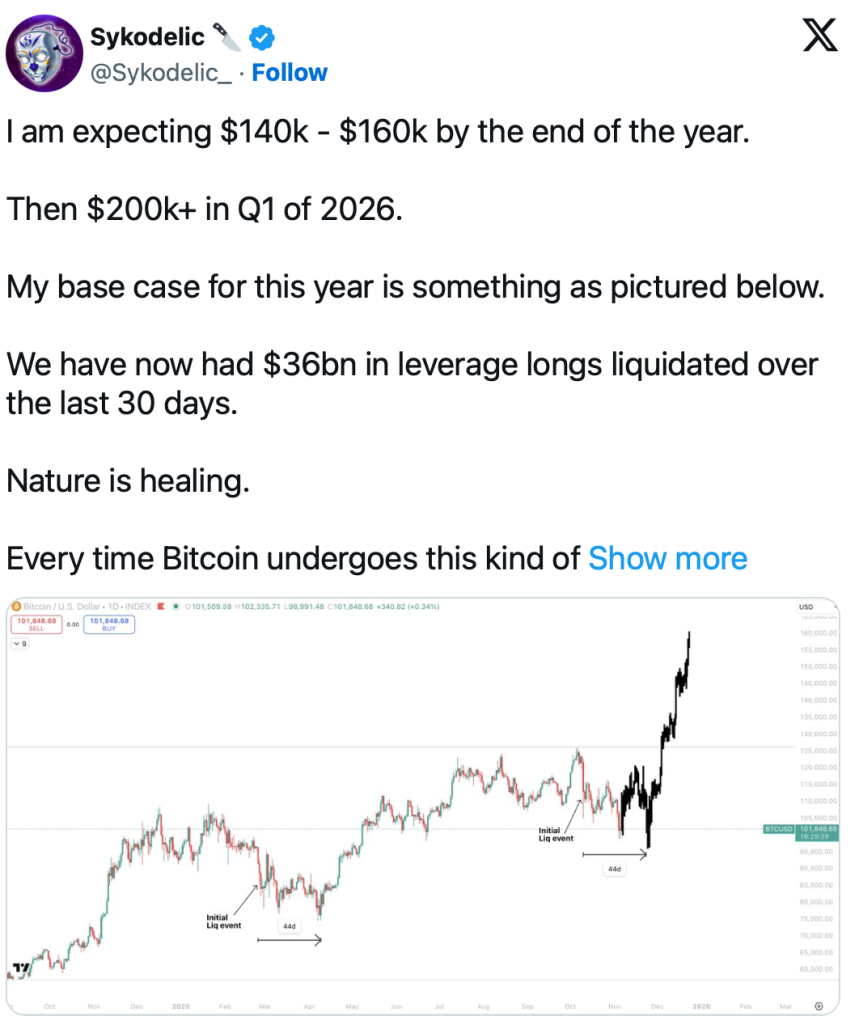This screenshot has width=859, height=1024.
Task: Select the BTCUSD price label on axis
Action: click(x=778, y=829)
